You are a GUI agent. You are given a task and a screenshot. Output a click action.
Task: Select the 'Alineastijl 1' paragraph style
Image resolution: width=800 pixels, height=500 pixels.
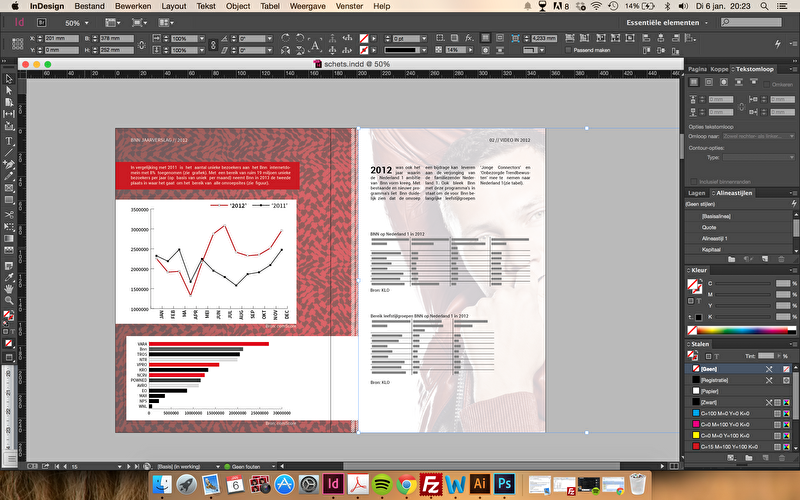(714, 238)
